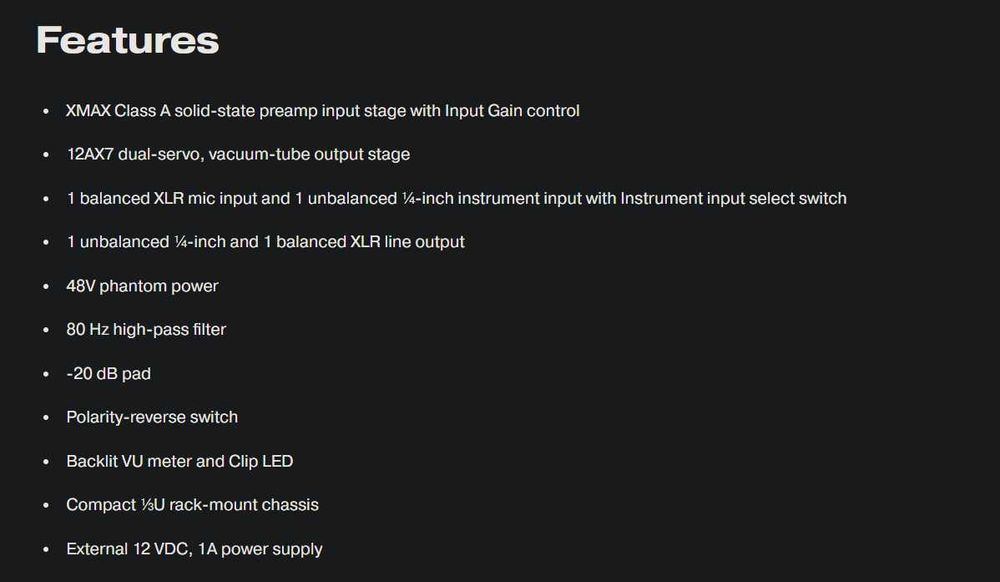Viewport: 1000px width, 582px height.
Task: Click the bullet before XMAX Class A
Action: 45,111
